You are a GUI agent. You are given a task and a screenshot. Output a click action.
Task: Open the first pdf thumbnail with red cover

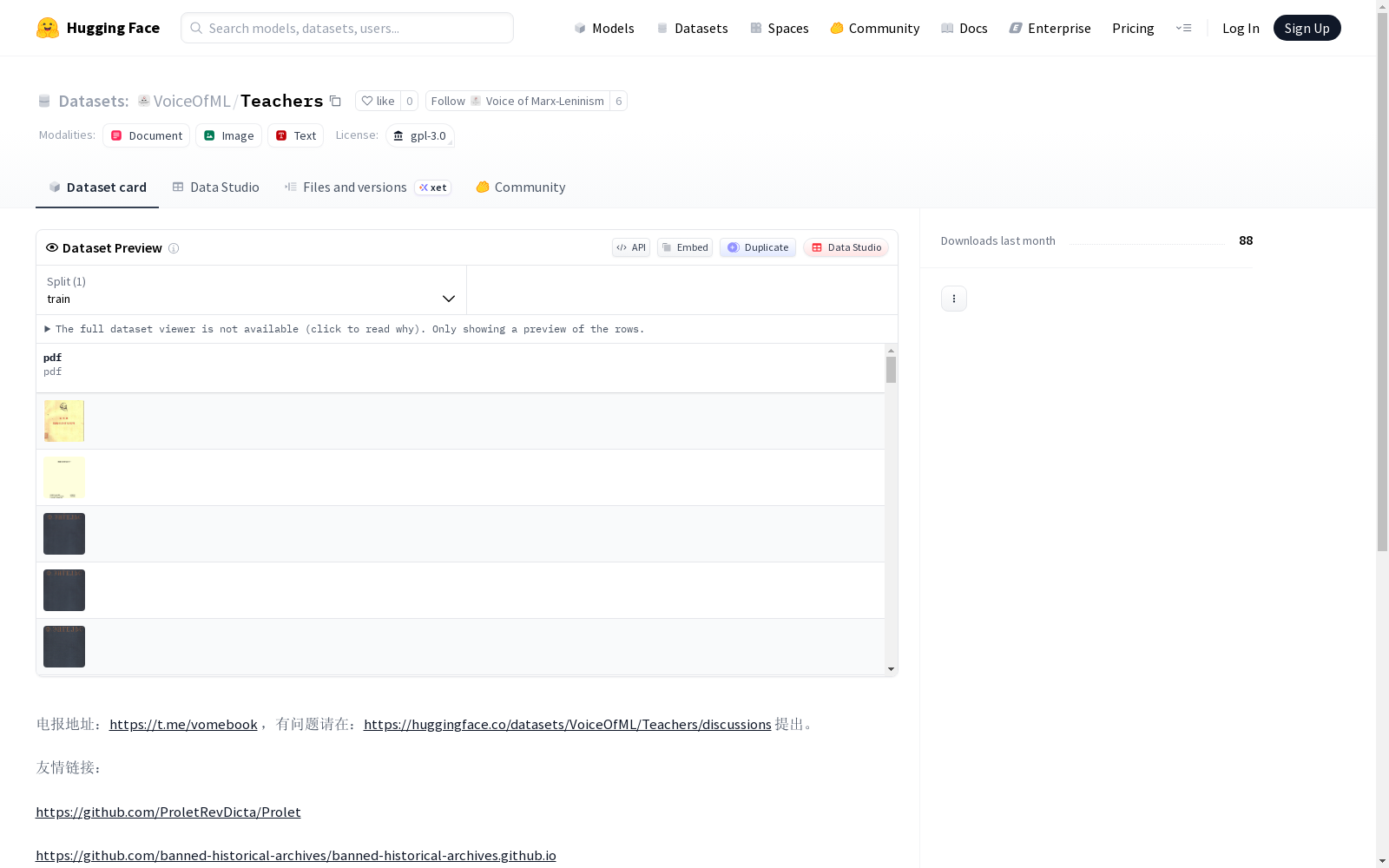[64, 421]
